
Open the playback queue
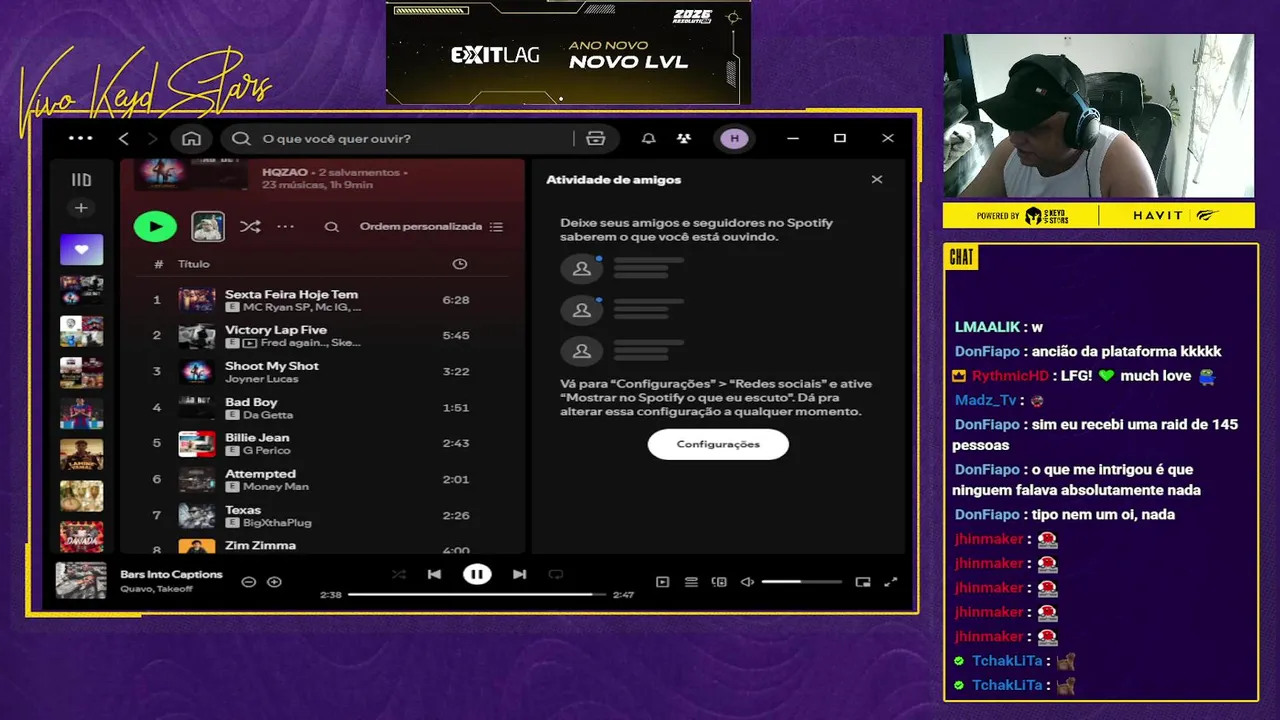click(691, 582)
